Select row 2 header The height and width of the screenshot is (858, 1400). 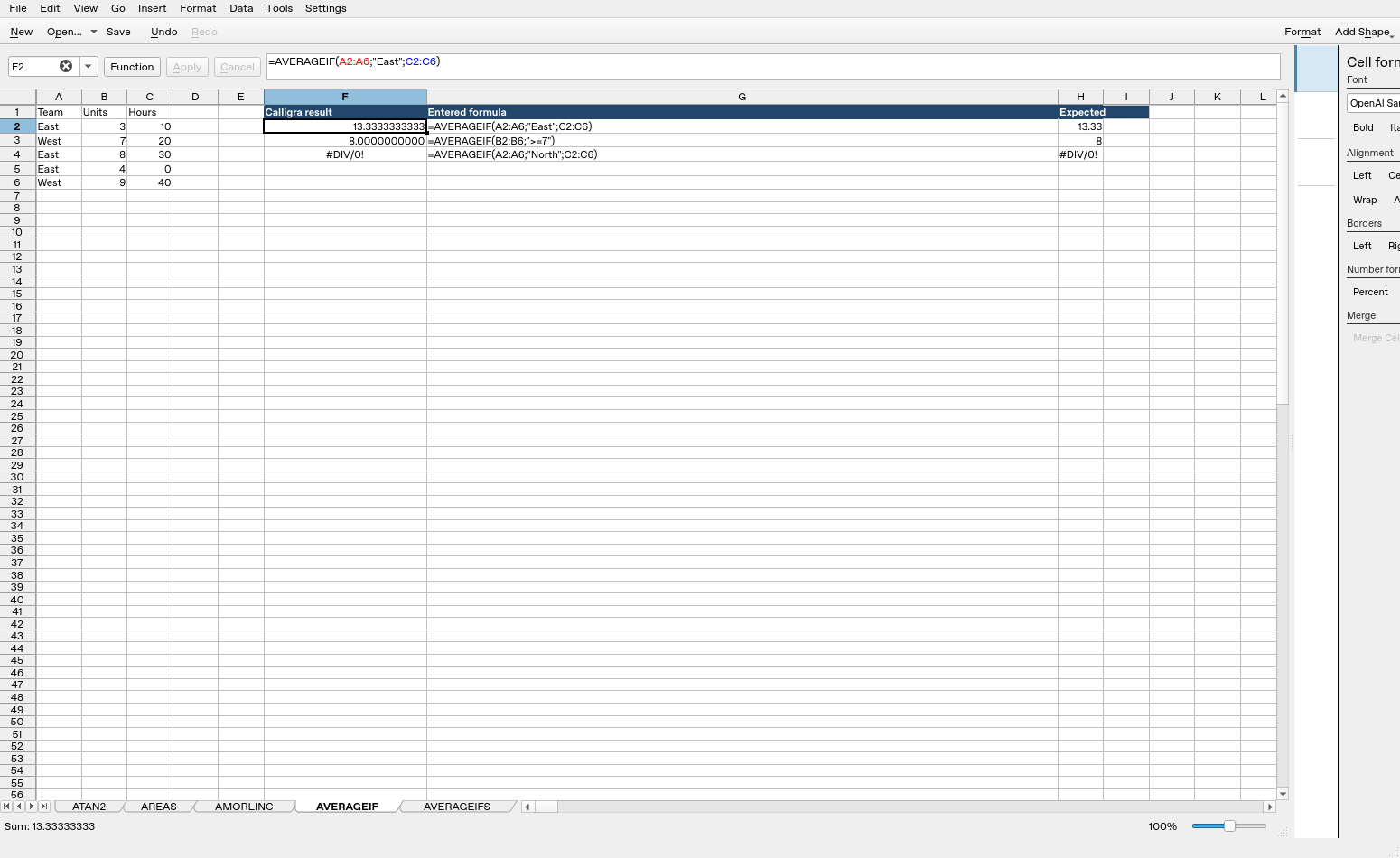tap(17, 126)
